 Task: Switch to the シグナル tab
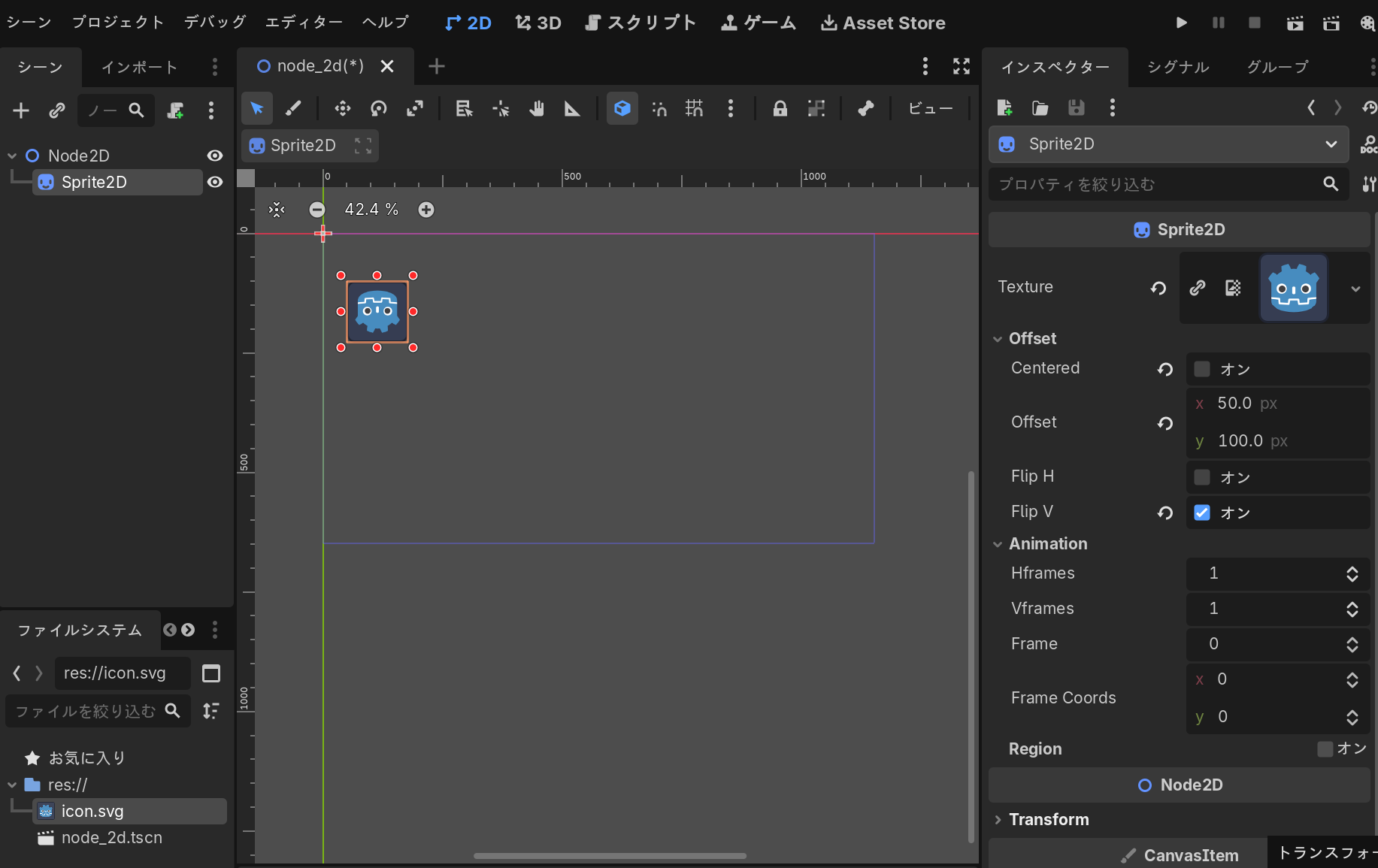click(x=1178, y=67)
